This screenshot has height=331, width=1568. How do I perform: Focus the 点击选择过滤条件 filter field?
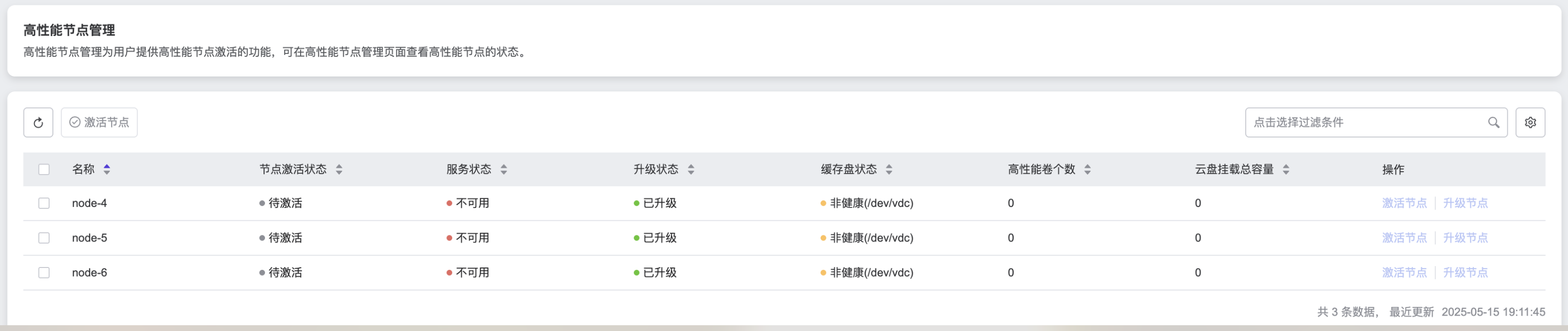(1364, 122)
